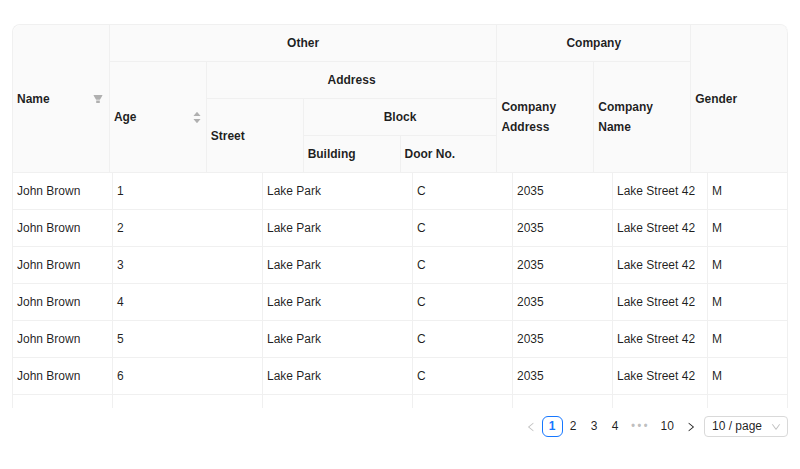
Task: Click Lake Park in the age 3 row
Action: click(x=294, y=265)
